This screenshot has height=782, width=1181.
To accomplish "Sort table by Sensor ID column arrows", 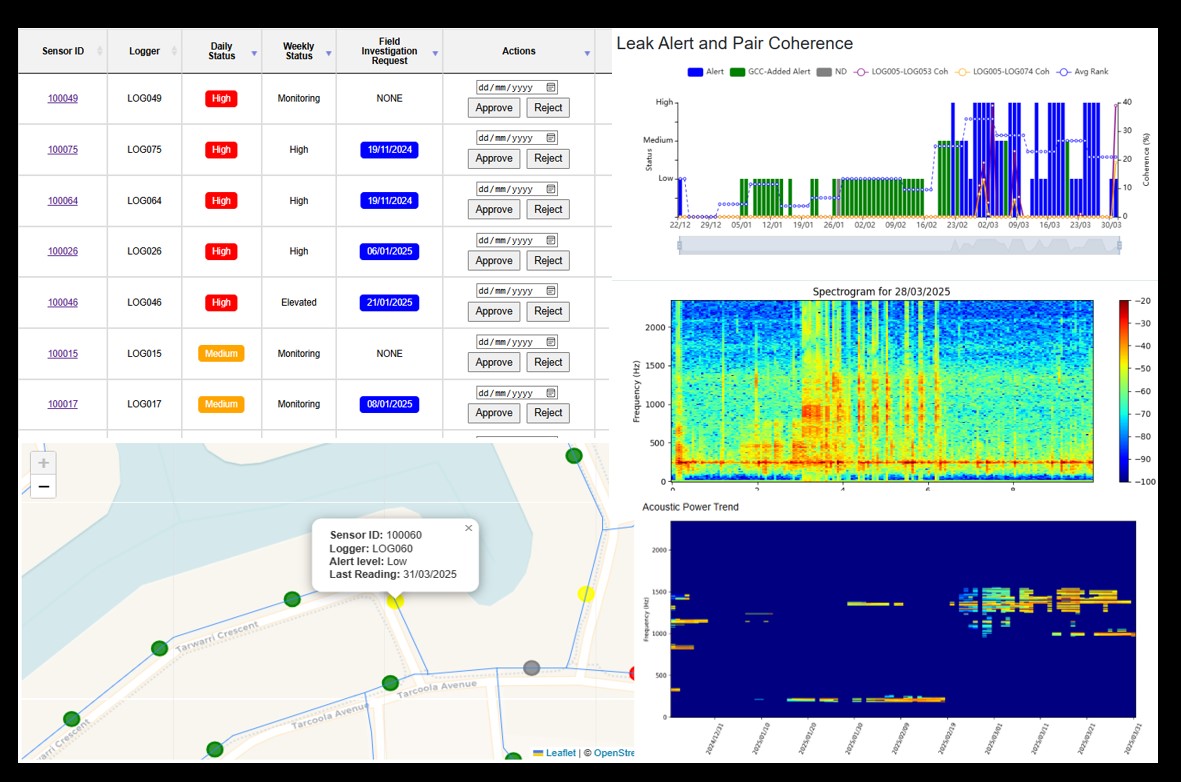I will (x=99, y=51).
